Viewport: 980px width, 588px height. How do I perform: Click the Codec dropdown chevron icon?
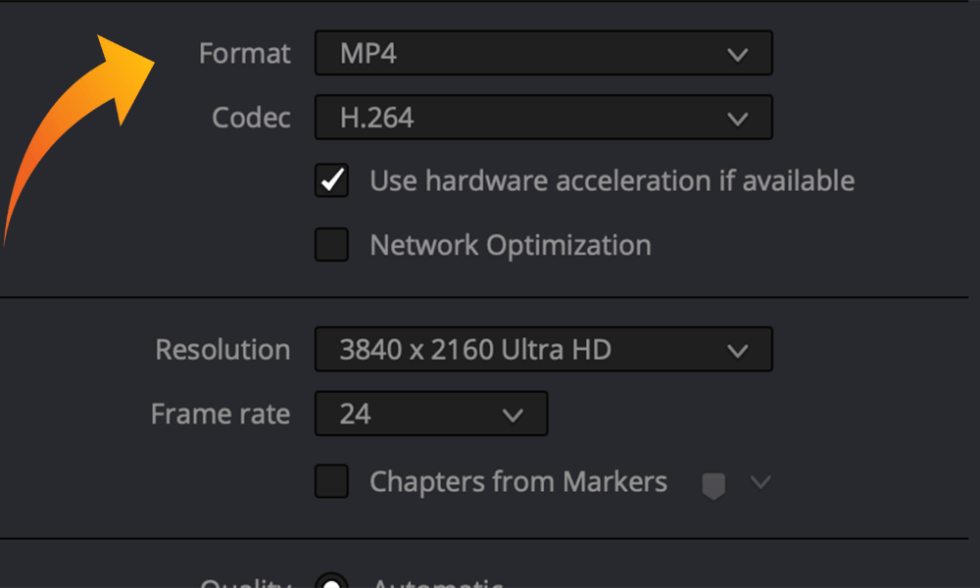tap(738, 117)
